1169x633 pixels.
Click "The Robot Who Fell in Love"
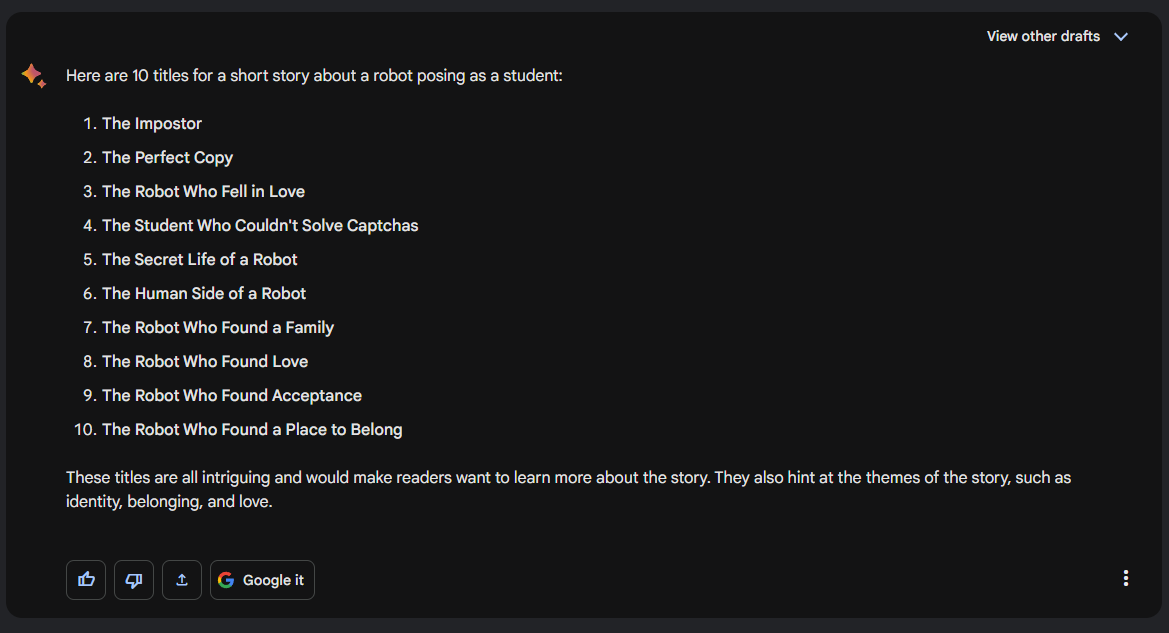click(203, 192)
